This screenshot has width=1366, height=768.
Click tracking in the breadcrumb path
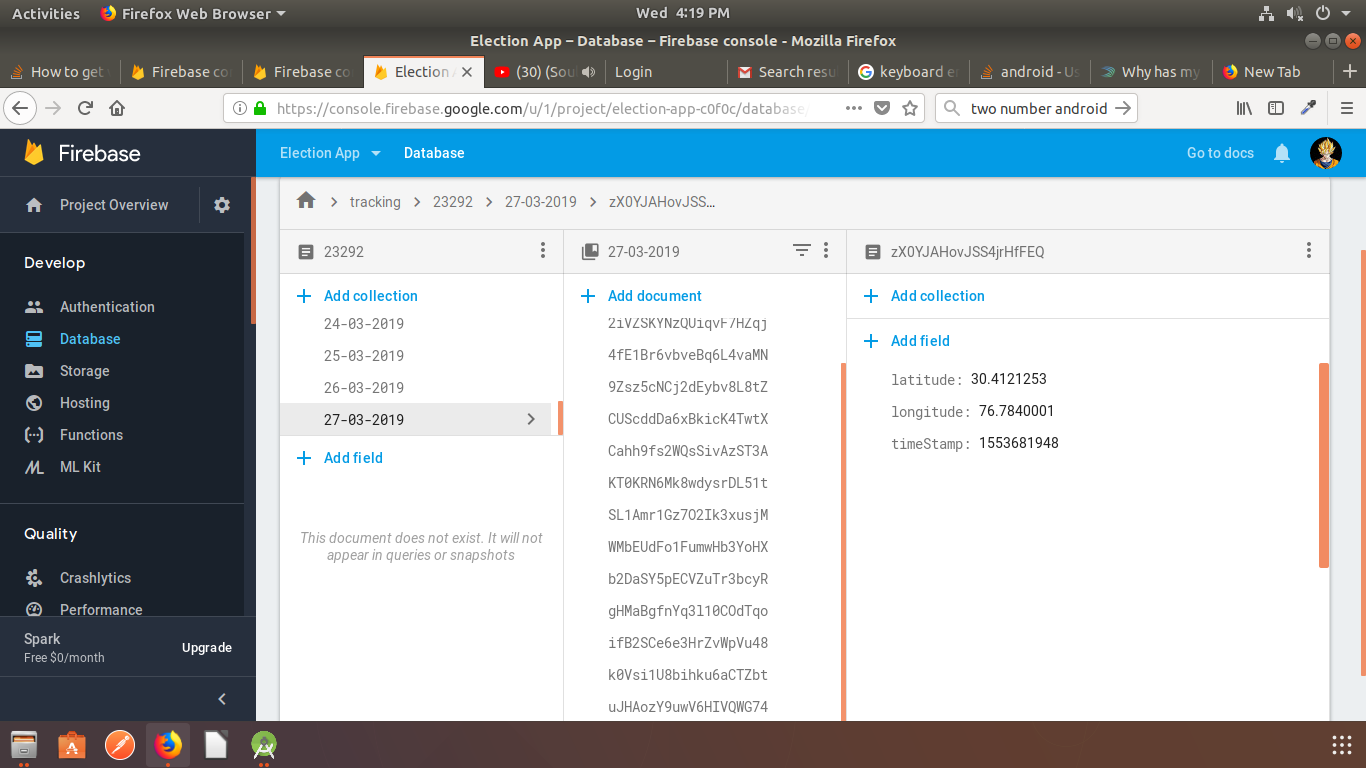(x=375, y=202)
